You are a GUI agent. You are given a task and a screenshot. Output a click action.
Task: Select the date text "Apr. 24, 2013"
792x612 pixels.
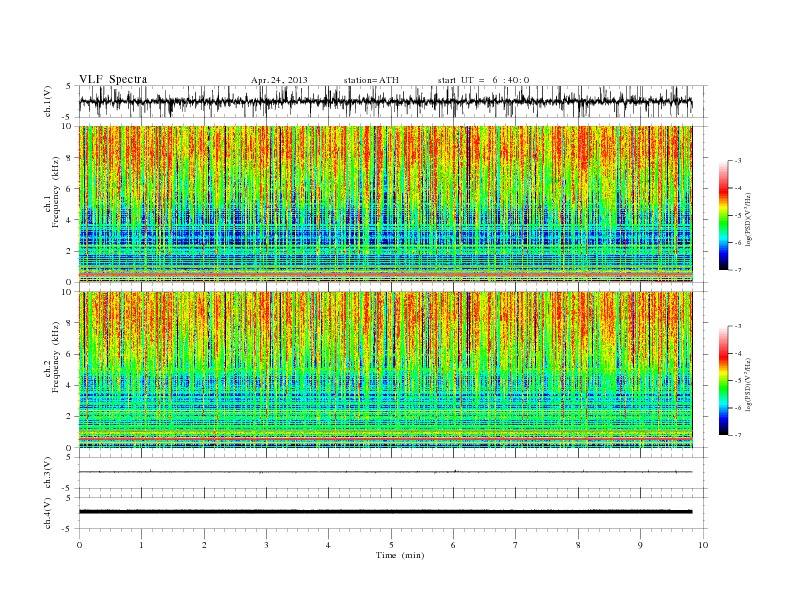pos(279,80)
